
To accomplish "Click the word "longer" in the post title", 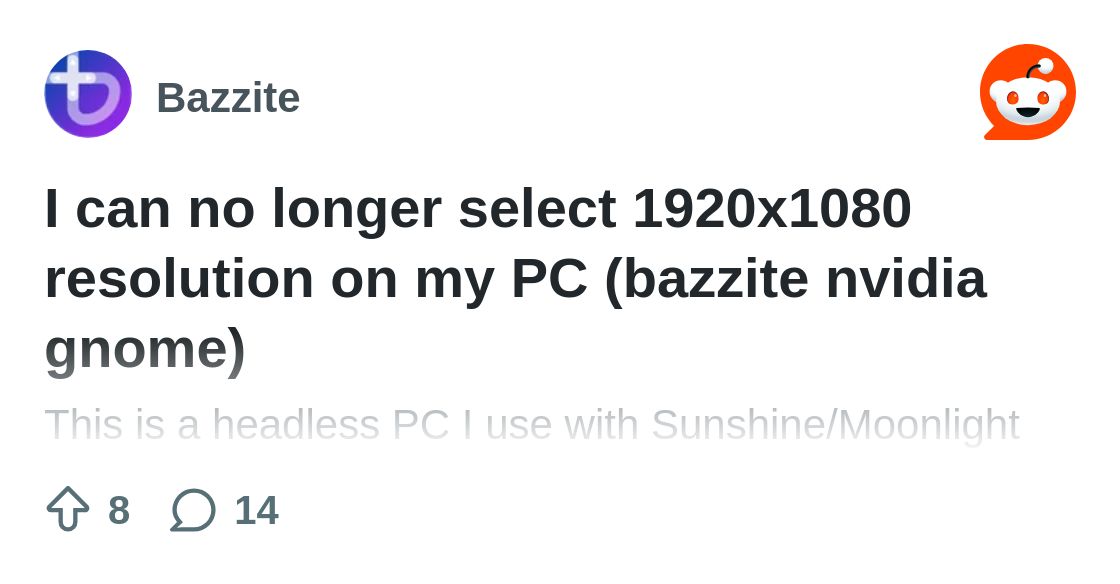I will pyautogui.click(x=365, y=209).
